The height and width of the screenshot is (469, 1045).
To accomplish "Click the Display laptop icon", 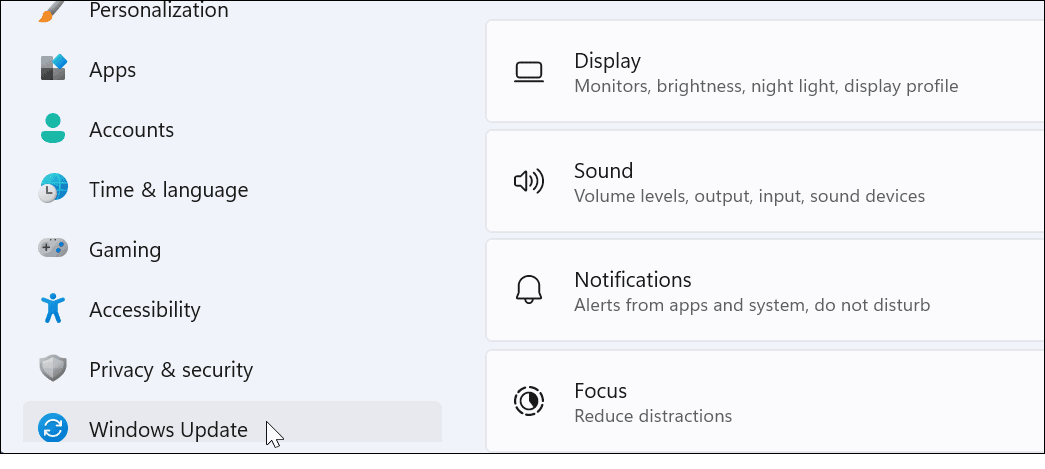I will tap(528, 72).
